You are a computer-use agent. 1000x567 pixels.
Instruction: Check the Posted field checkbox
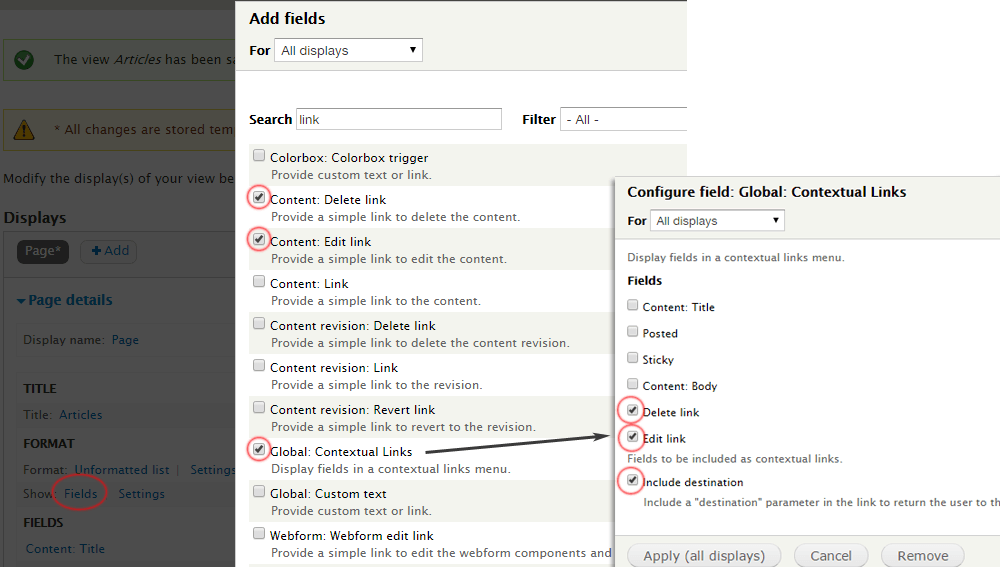coord(633,331)
